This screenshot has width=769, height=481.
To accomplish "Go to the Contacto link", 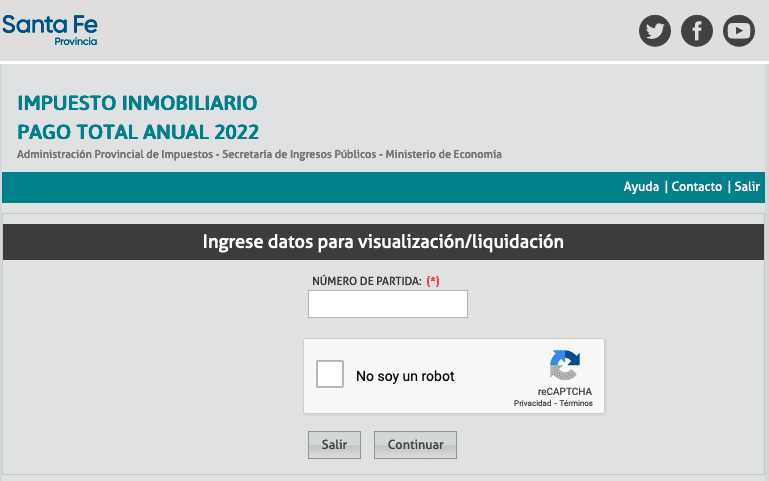I will point(696,187).
